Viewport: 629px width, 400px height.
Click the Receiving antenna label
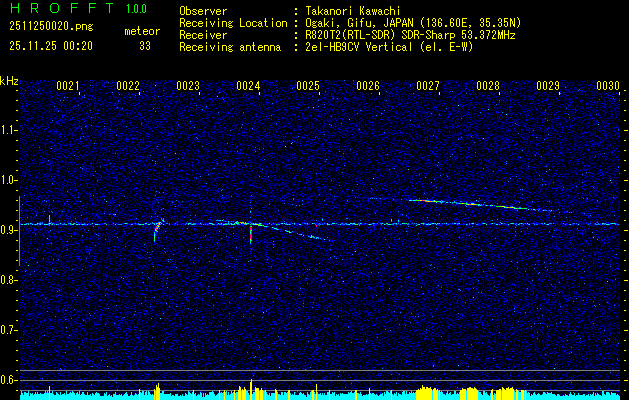point(230,47)
